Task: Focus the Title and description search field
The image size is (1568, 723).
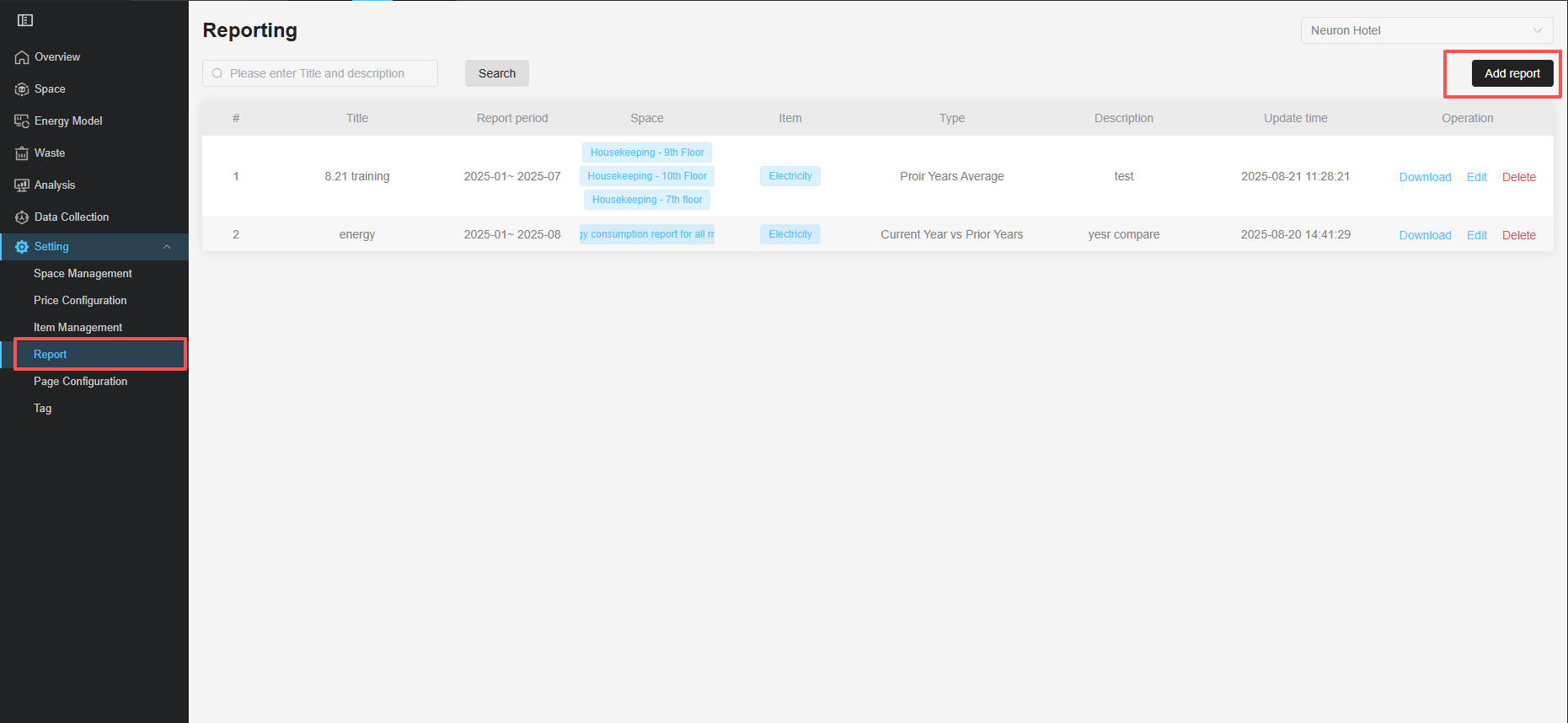Action: [324, 73]
